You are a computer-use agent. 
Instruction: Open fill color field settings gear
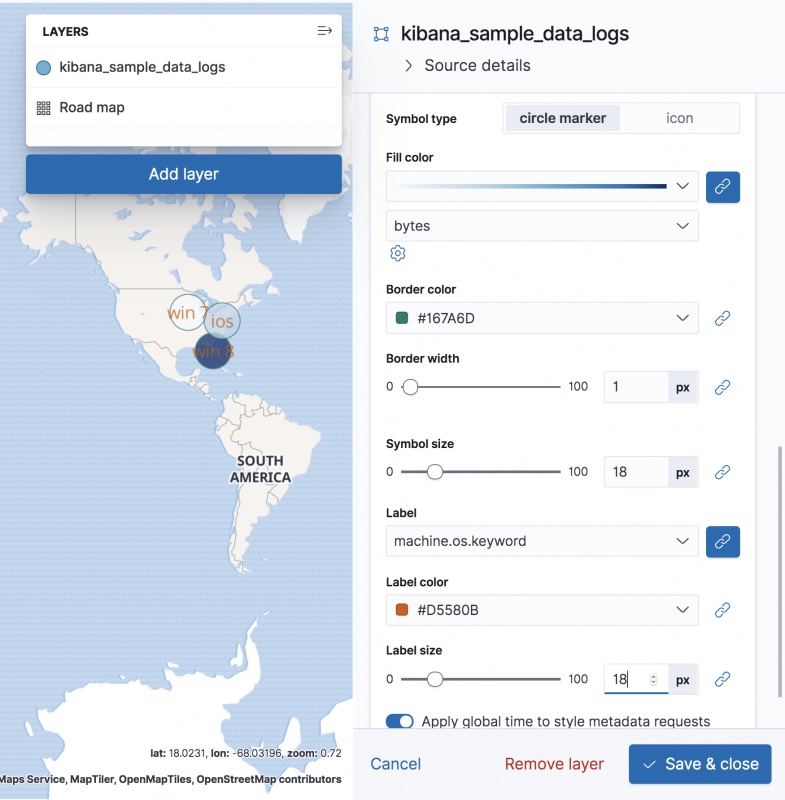point(397,253)
